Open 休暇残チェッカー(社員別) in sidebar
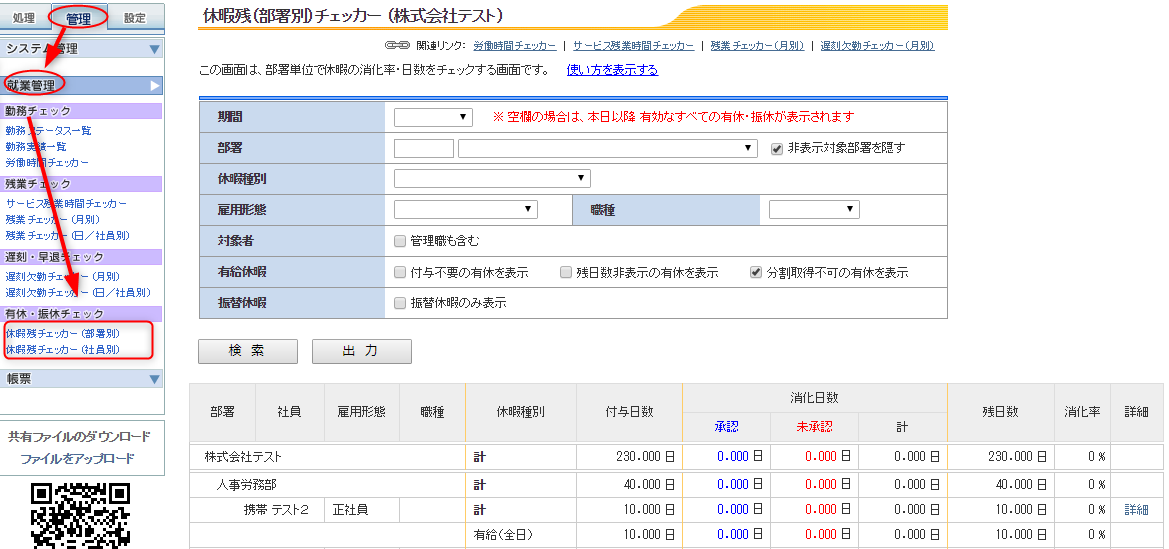The height and width of the screenshot is (549, 1169). 63,349
